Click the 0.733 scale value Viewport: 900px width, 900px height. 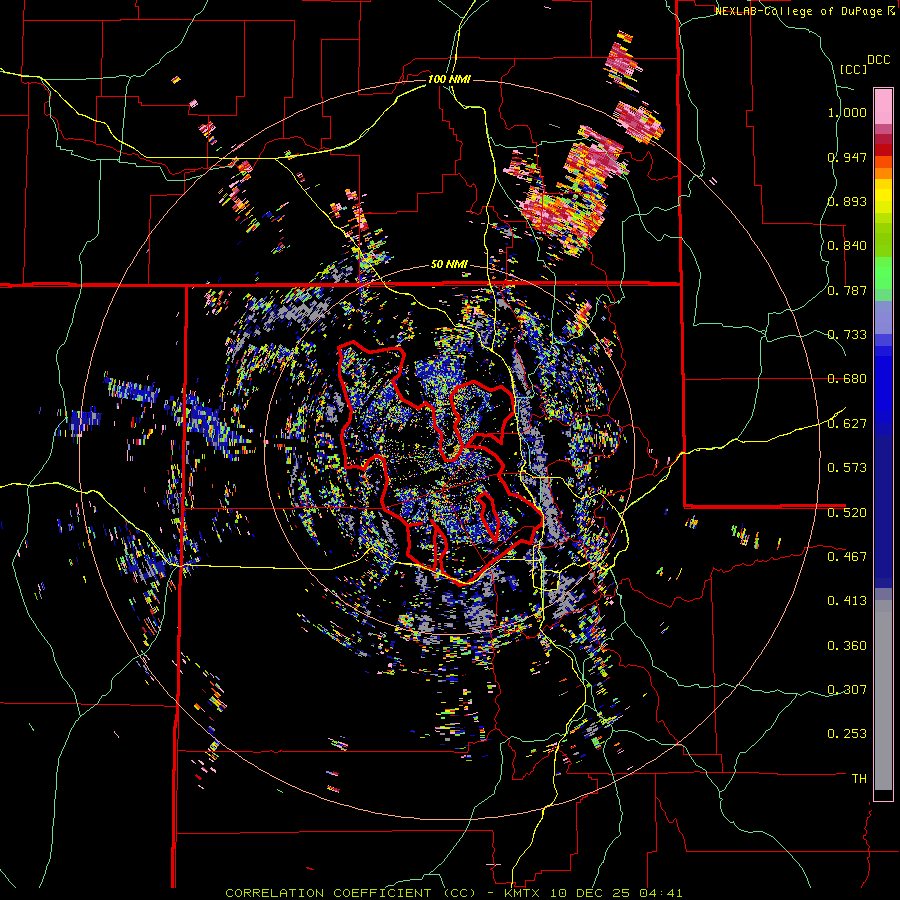(x=847, y=335)
